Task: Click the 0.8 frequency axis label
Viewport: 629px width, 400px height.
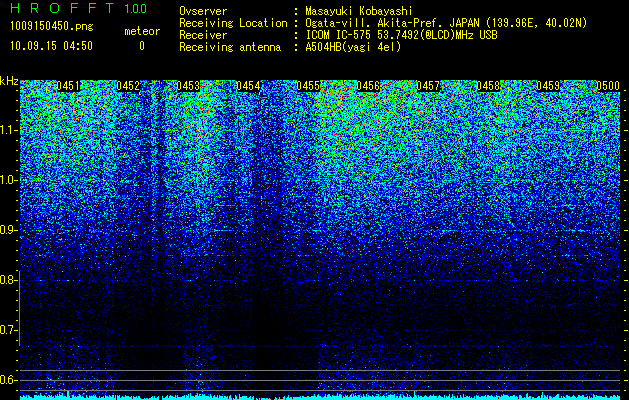Action: (x=8, y=280)
